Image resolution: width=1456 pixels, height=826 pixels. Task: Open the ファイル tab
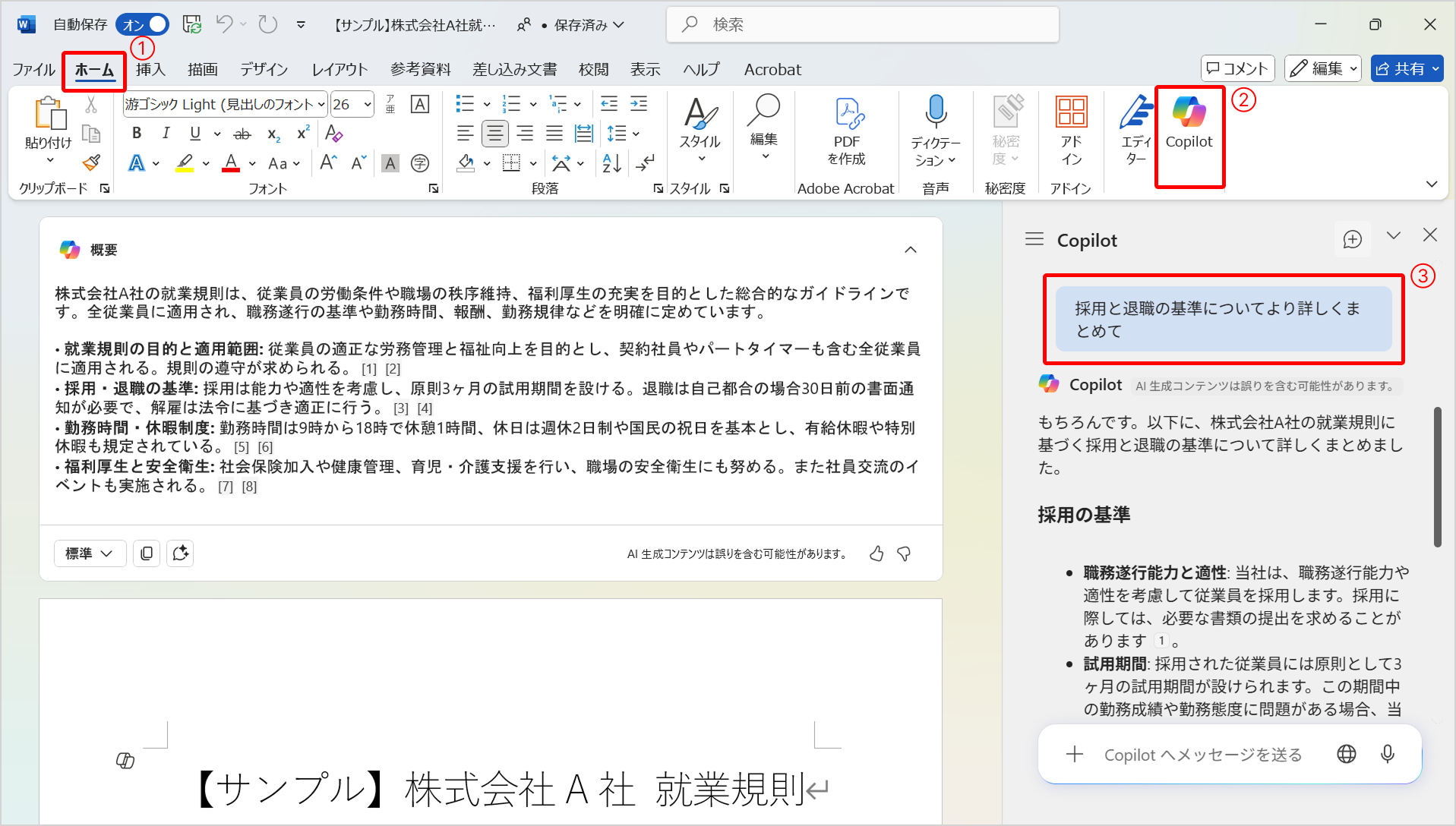click(33, 69)
